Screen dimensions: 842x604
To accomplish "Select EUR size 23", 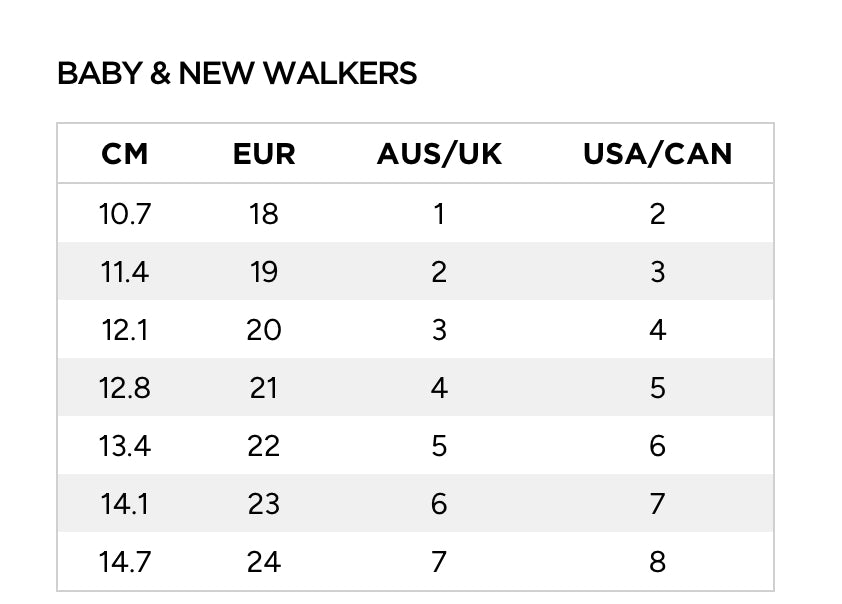I will click(264, 503).
